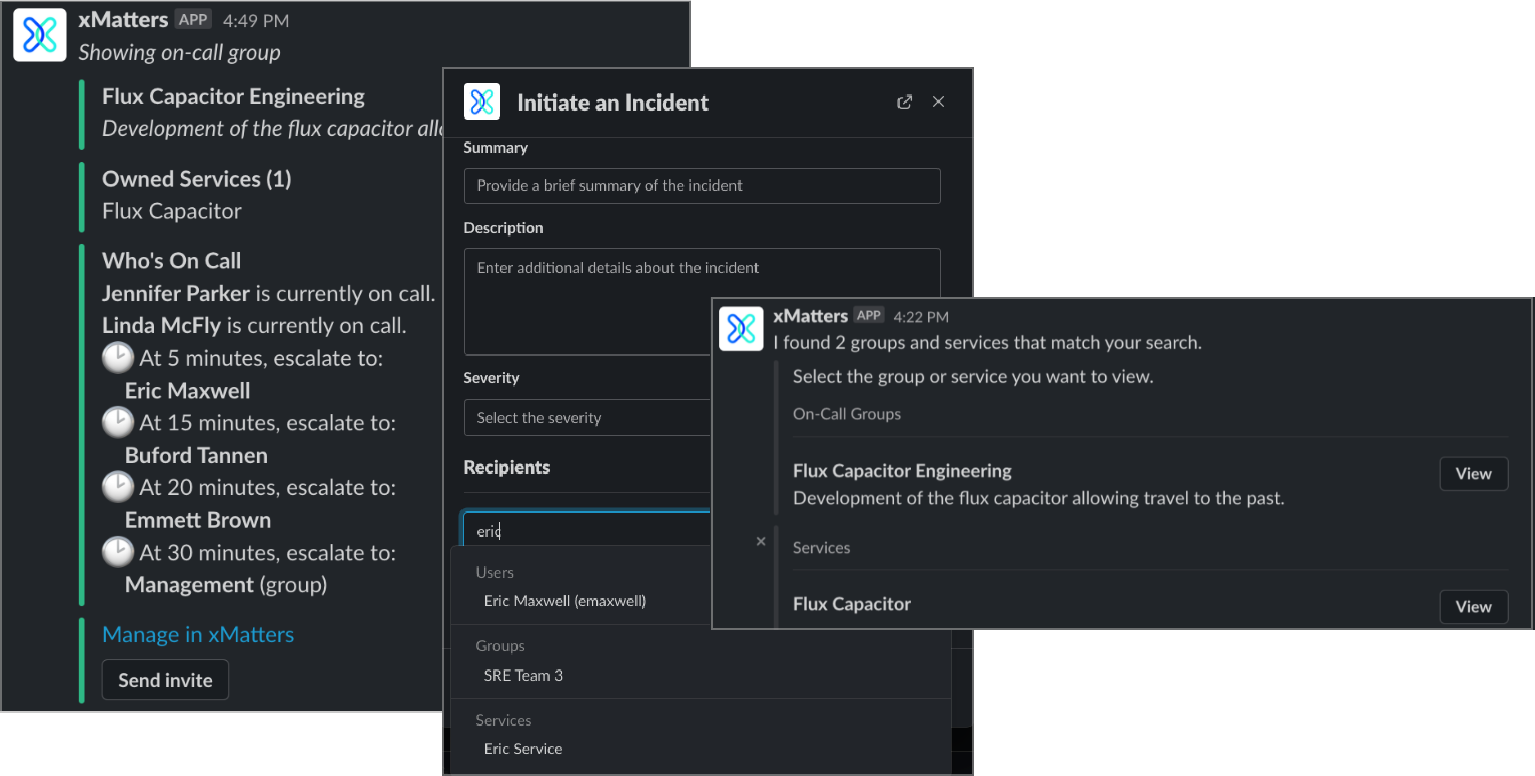Select Eric Maxwell (emaxwell) from Users

(565, 601)
